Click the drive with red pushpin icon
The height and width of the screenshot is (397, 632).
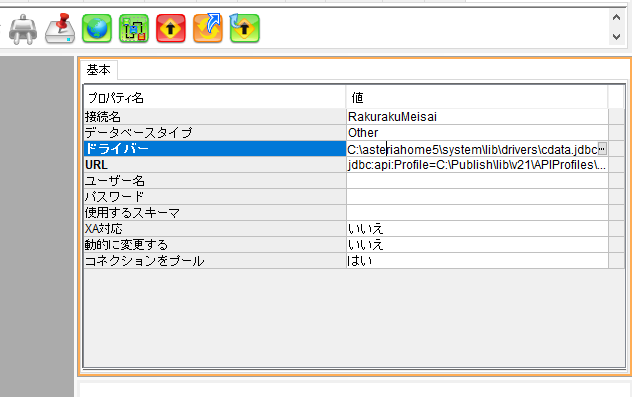pyautogui.click(x=60, y=28)
